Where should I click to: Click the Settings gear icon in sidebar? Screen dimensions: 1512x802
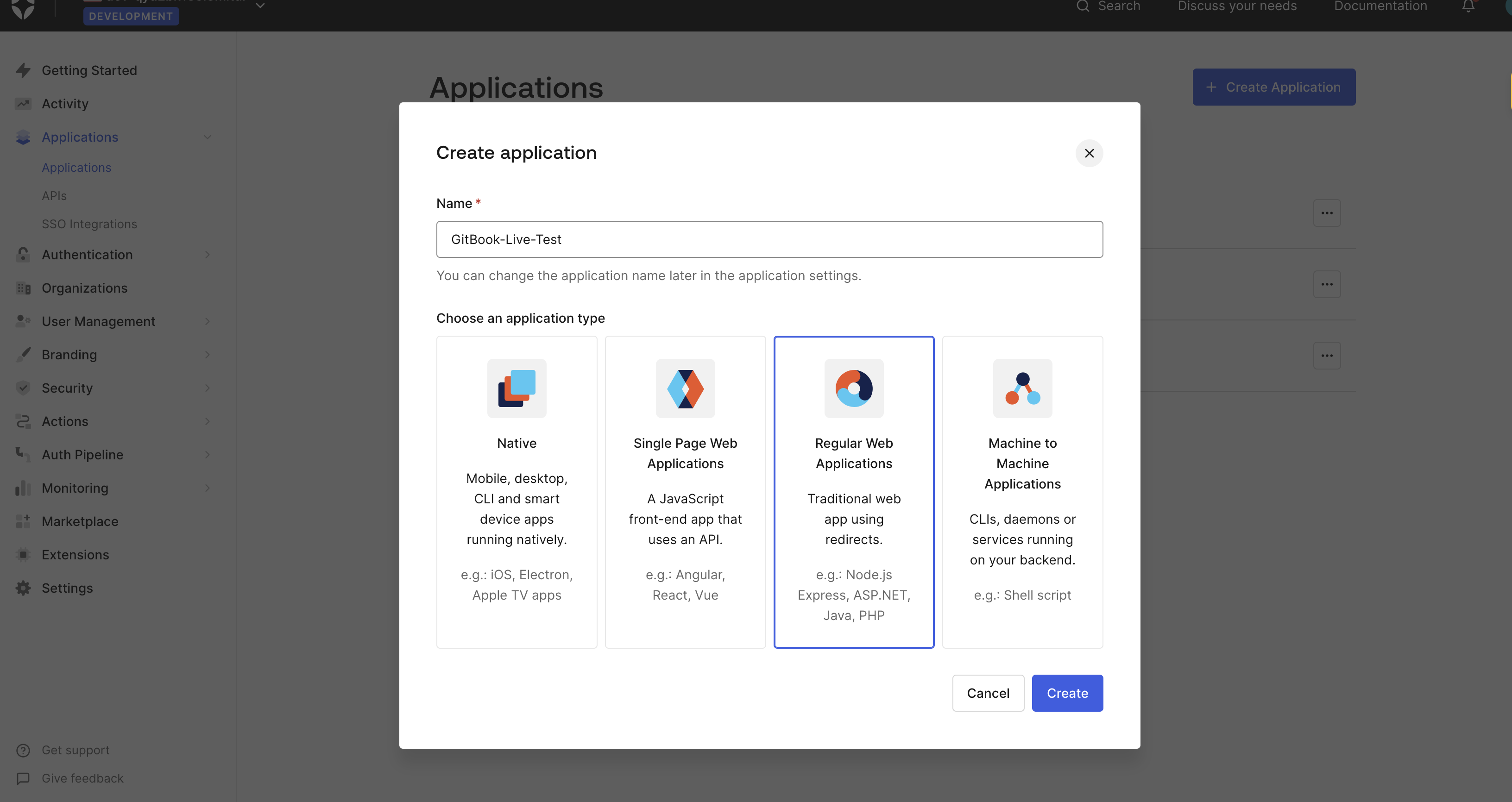[x=23, y=588]
